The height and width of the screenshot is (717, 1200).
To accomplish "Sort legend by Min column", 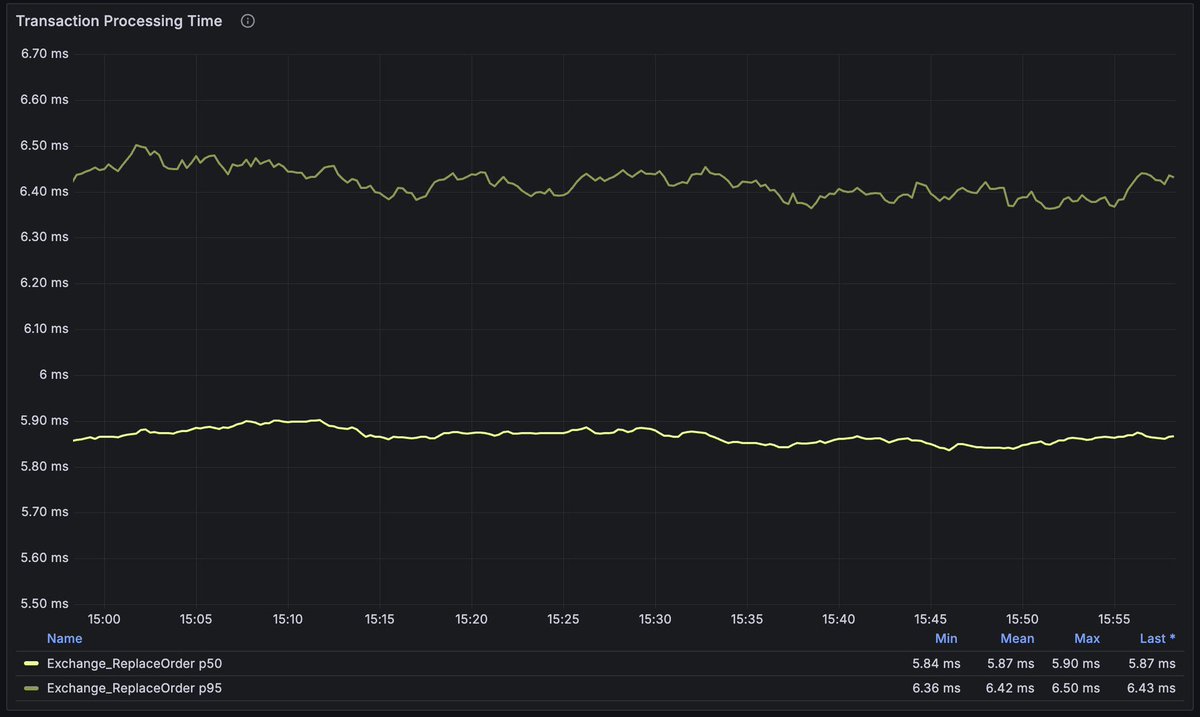I will pyautogui.click(x=945, y=638).
